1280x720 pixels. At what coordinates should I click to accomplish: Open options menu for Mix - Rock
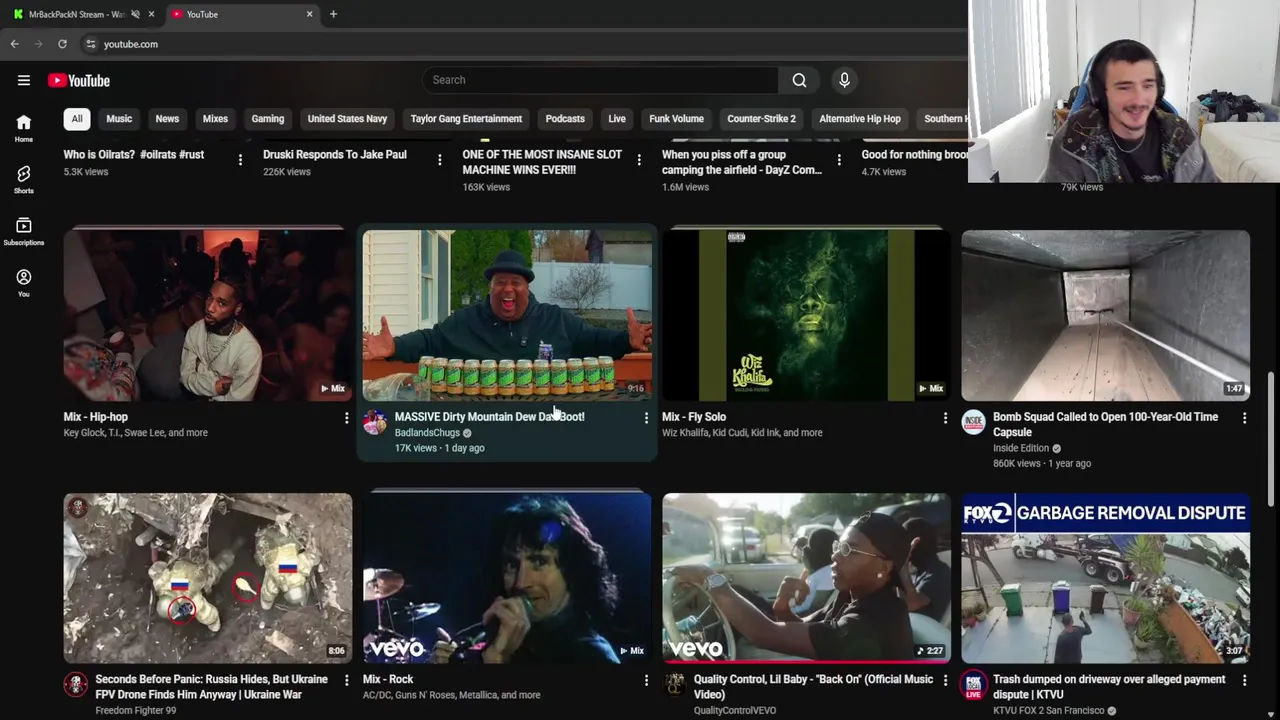(646, 680)
